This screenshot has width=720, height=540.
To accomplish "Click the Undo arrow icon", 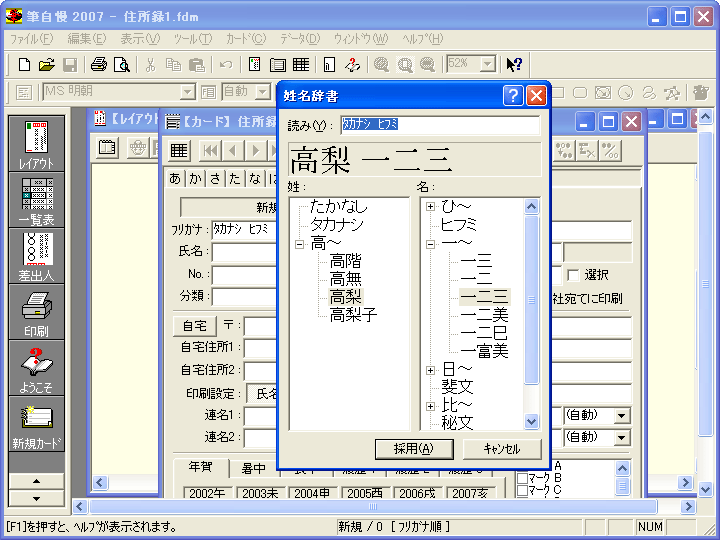I will point(225,64).
